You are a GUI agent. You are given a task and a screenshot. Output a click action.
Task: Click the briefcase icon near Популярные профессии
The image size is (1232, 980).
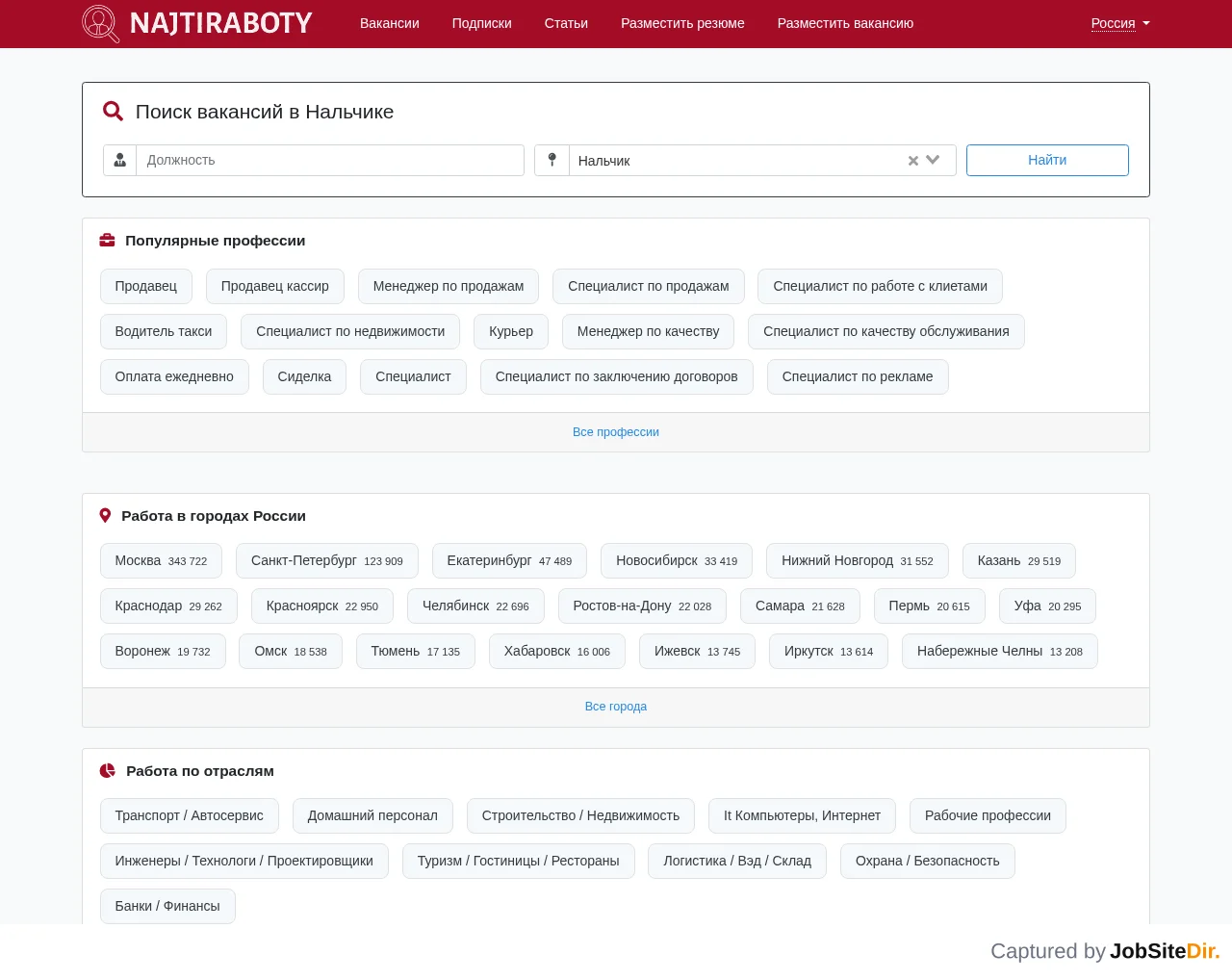pos(108,241)
